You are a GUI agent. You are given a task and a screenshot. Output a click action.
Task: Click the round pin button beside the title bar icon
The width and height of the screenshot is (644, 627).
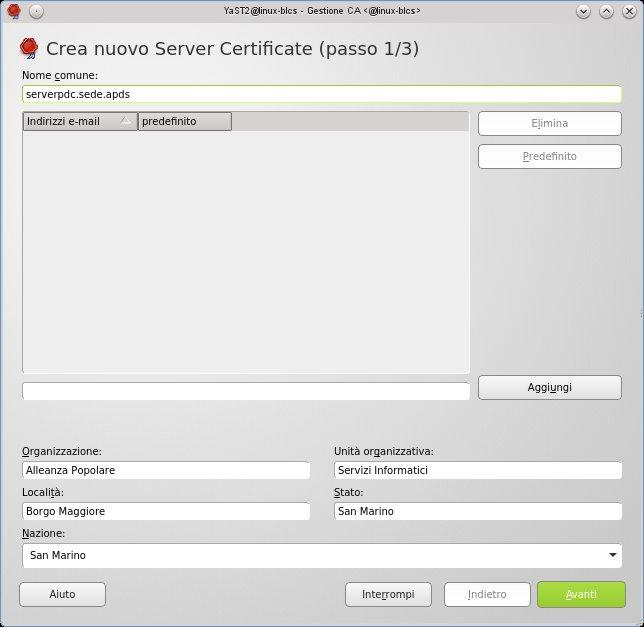36,11
